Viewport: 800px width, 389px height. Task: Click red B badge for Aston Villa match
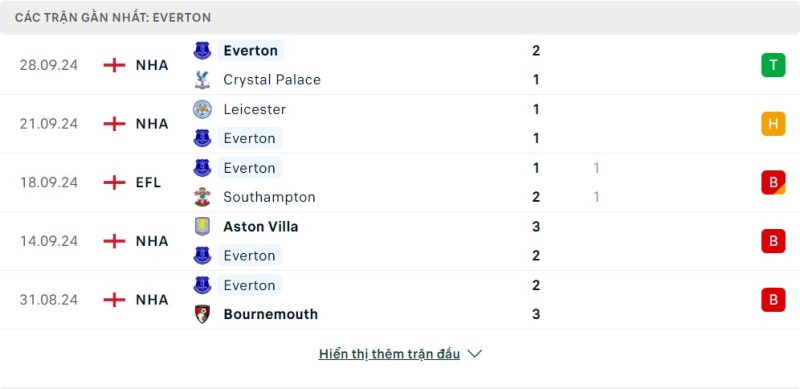773,241
